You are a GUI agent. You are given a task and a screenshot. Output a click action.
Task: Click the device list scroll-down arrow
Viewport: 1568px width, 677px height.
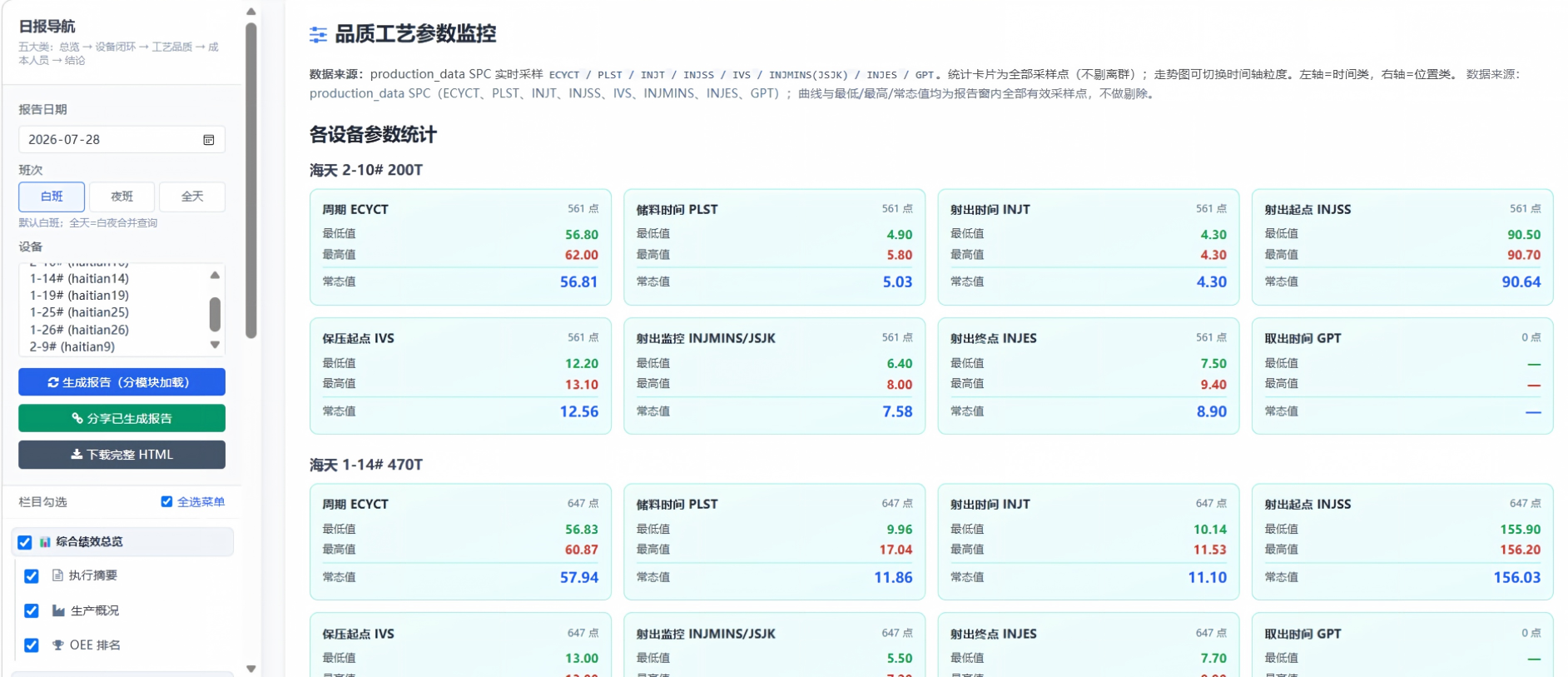pos(215,345)
